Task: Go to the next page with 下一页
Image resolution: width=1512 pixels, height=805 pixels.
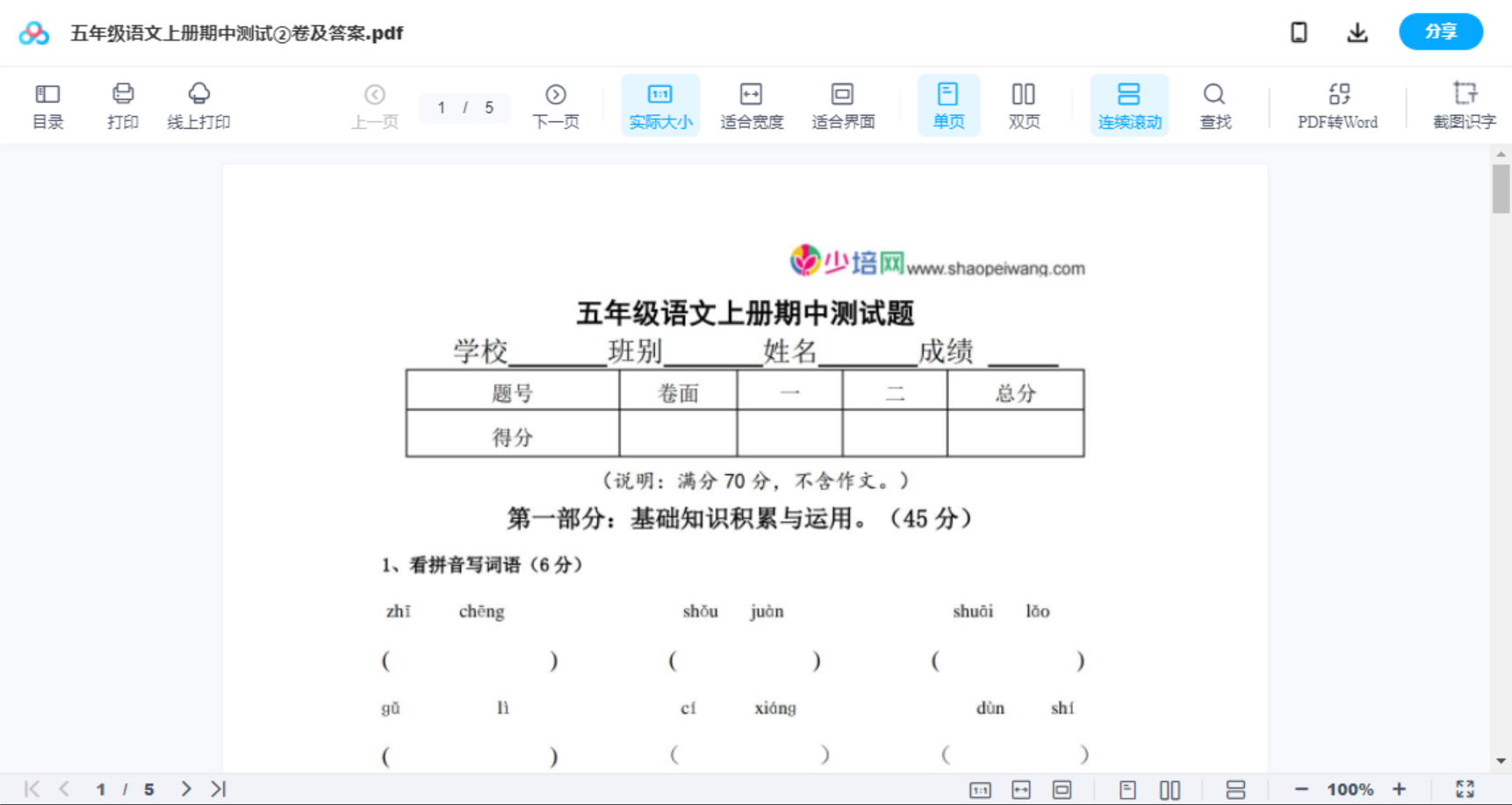Action: [556, 104]
